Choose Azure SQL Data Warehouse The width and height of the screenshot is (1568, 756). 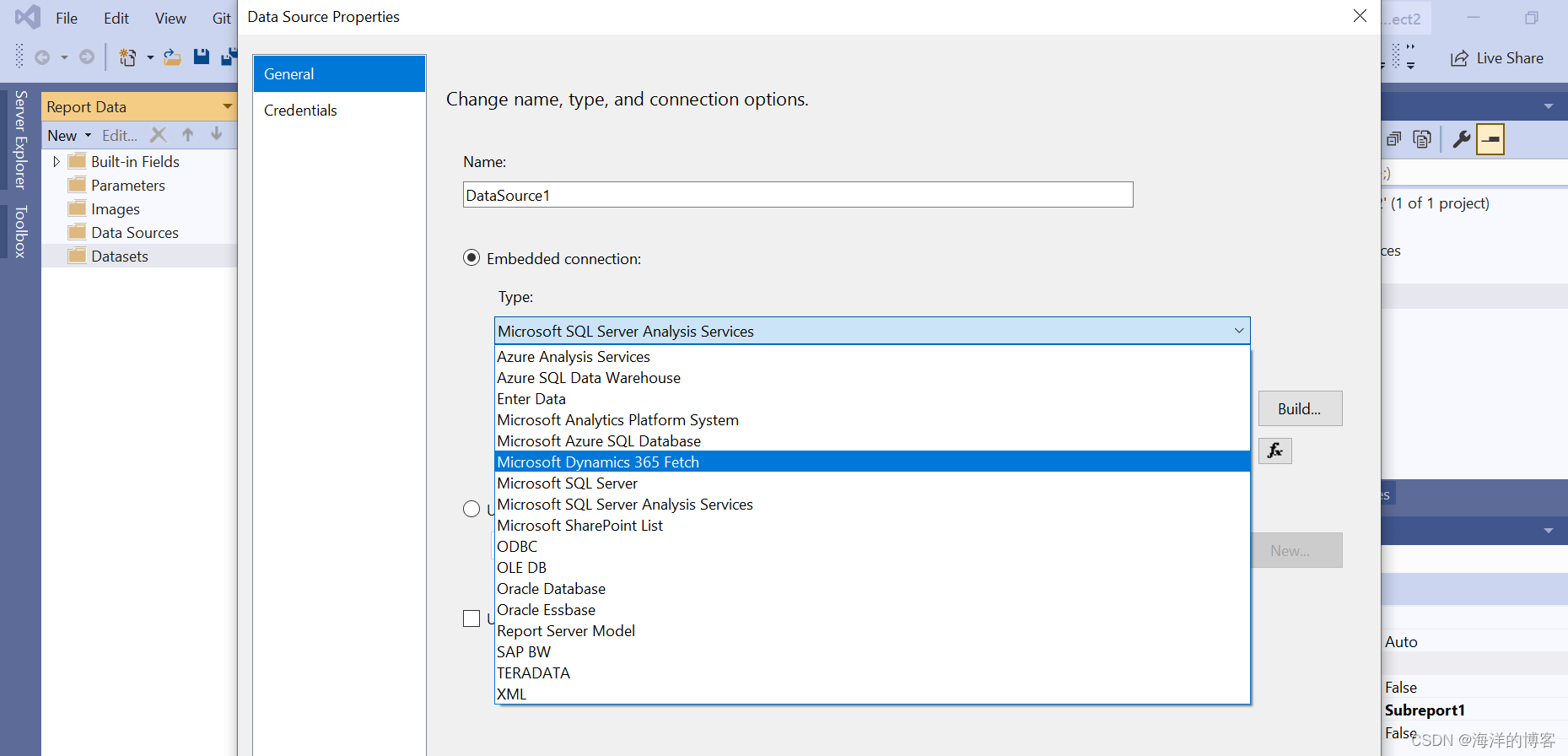pyautogui.click(x=872, y=378)
